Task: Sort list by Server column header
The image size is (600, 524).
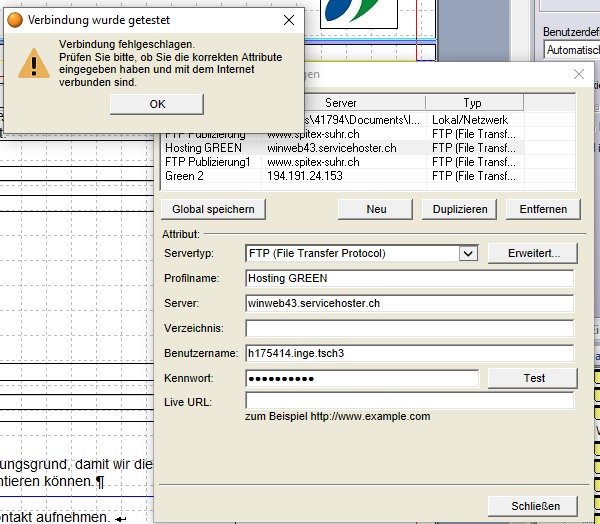Action: [x=340, y=103]
